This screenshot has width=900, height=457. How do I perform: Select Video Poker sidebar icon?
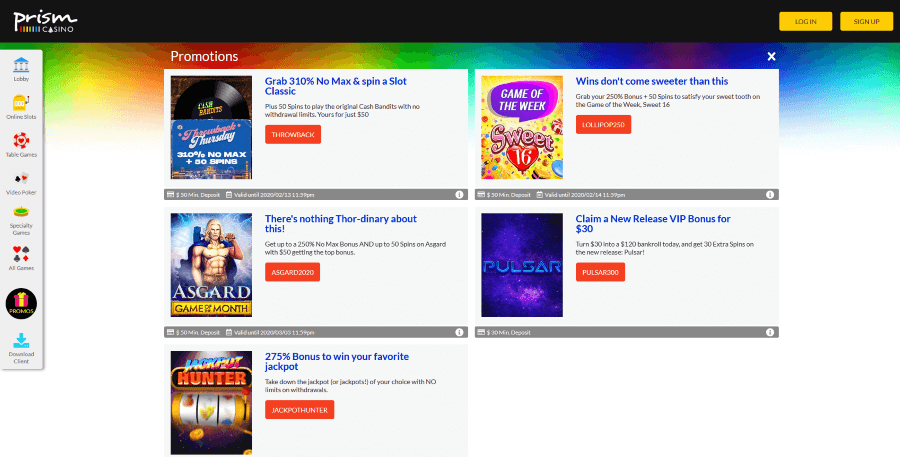[x=21, y=183]
